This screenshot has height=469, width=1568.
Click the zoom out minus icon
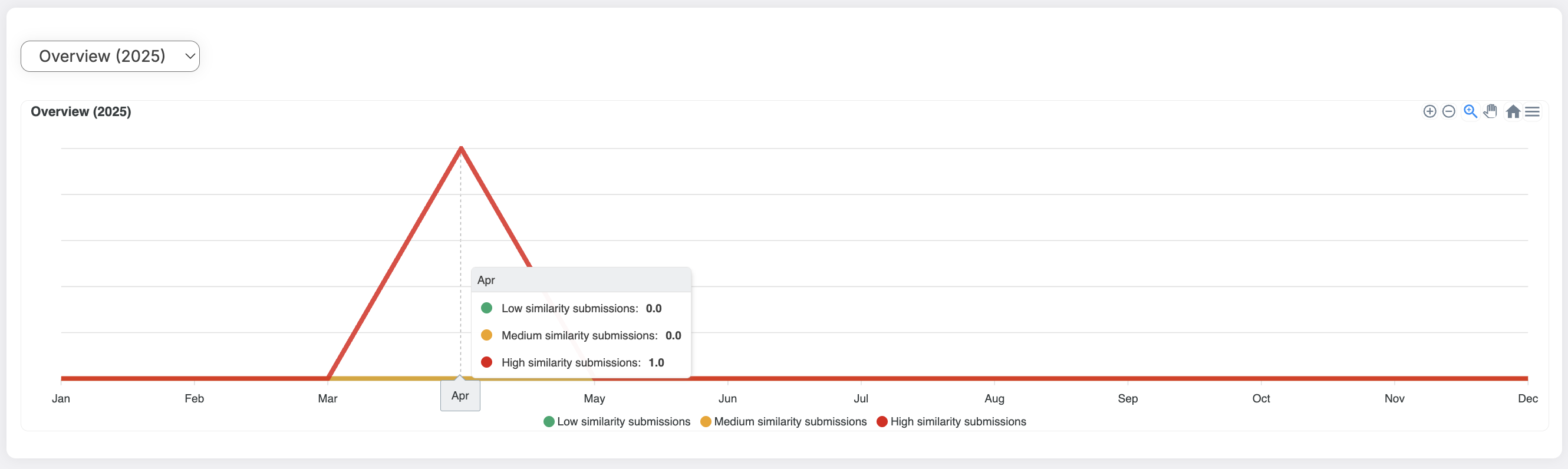[1449, 111]
